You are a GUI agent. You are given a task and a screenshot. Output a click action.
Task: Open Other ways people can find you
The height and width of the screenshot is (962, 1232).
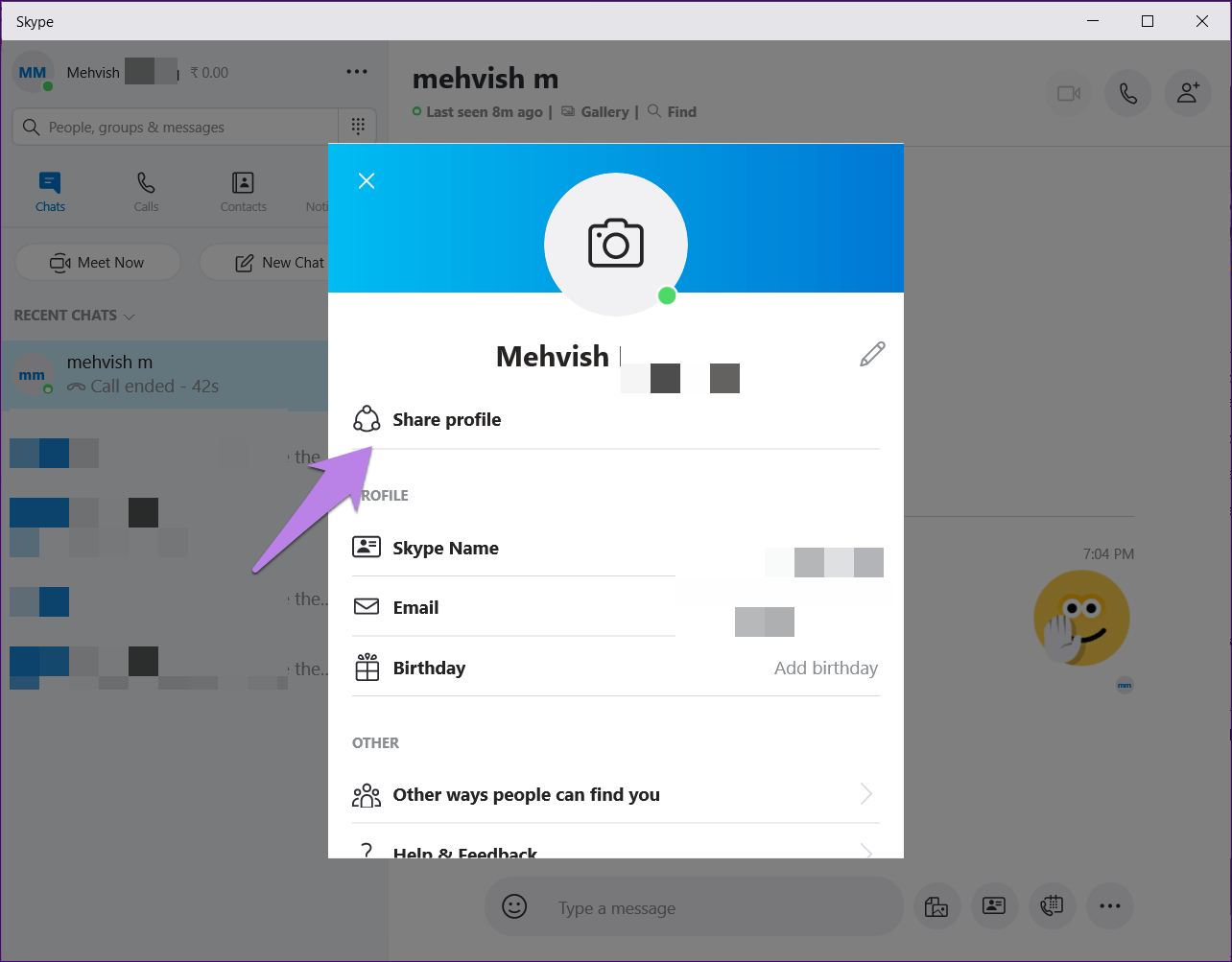coord(616,794)
